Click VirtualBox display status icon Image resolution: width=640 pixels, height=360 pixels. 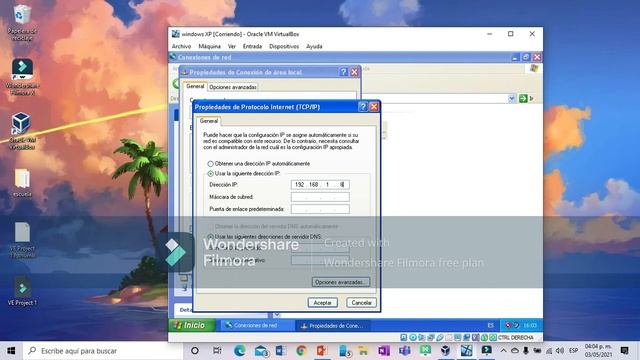pyautogui.click(x=458, y=338)
